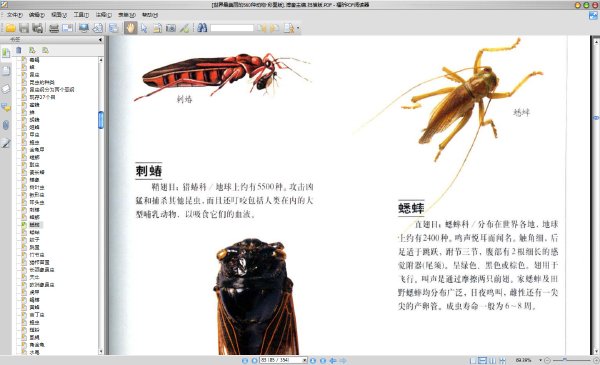Open the attachments paperclip side panel
Screen dimensions: 600x365
tap(6, 125)
